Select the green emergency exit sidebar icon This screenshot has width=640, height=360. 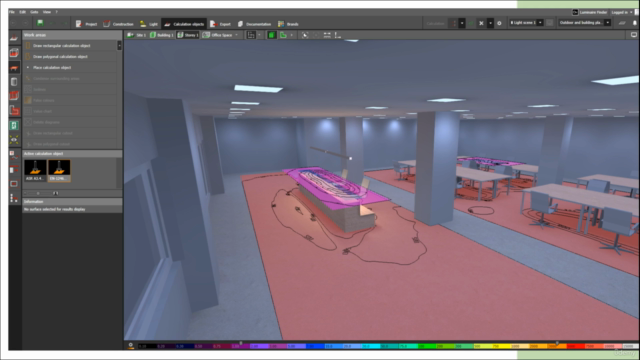click(14, 125)
